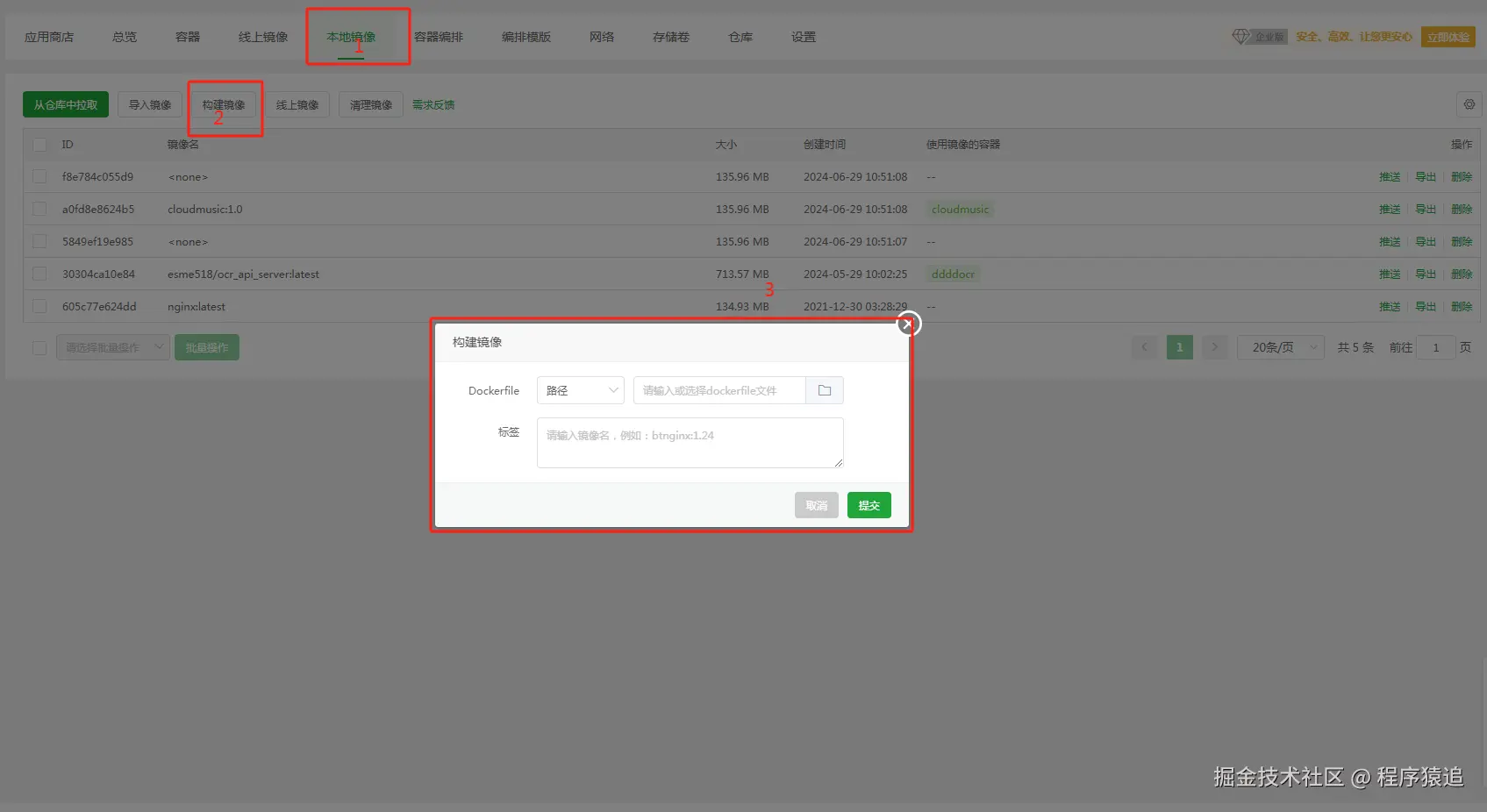
Task: Select the 容器编排 tab
Action: click(x=439, y=37)
